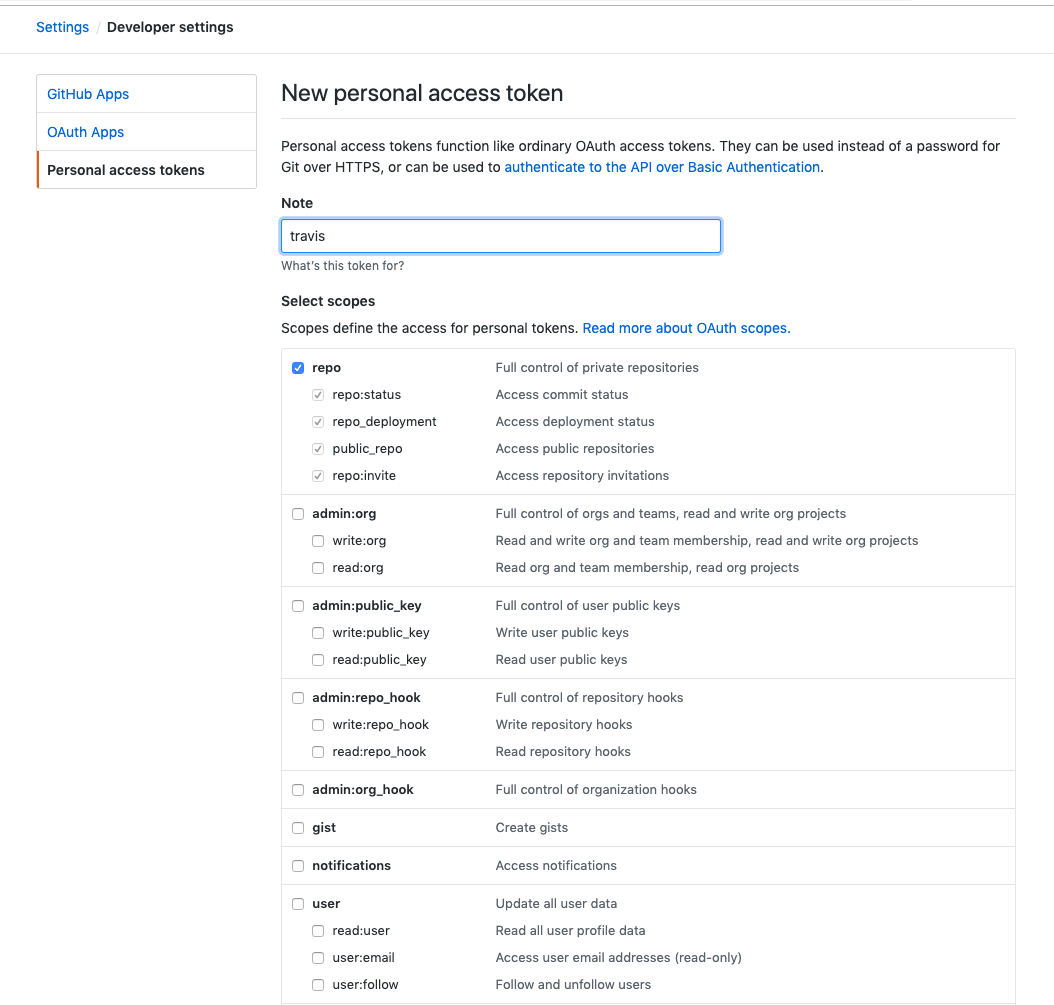
Task: Check the write:org scope
Action: click(x=318, y=541)
